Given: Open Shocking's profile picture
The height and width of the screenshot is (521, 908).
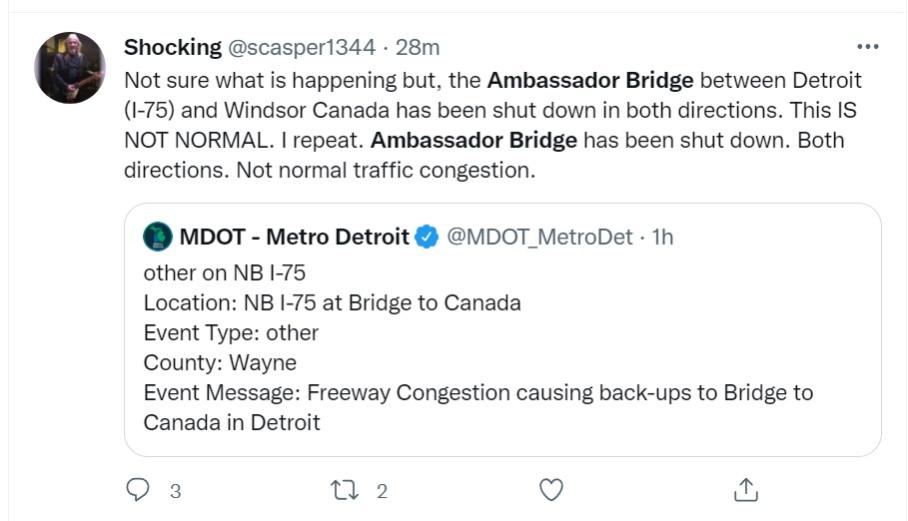Looking at the screenshot, I should click(69, 67).
